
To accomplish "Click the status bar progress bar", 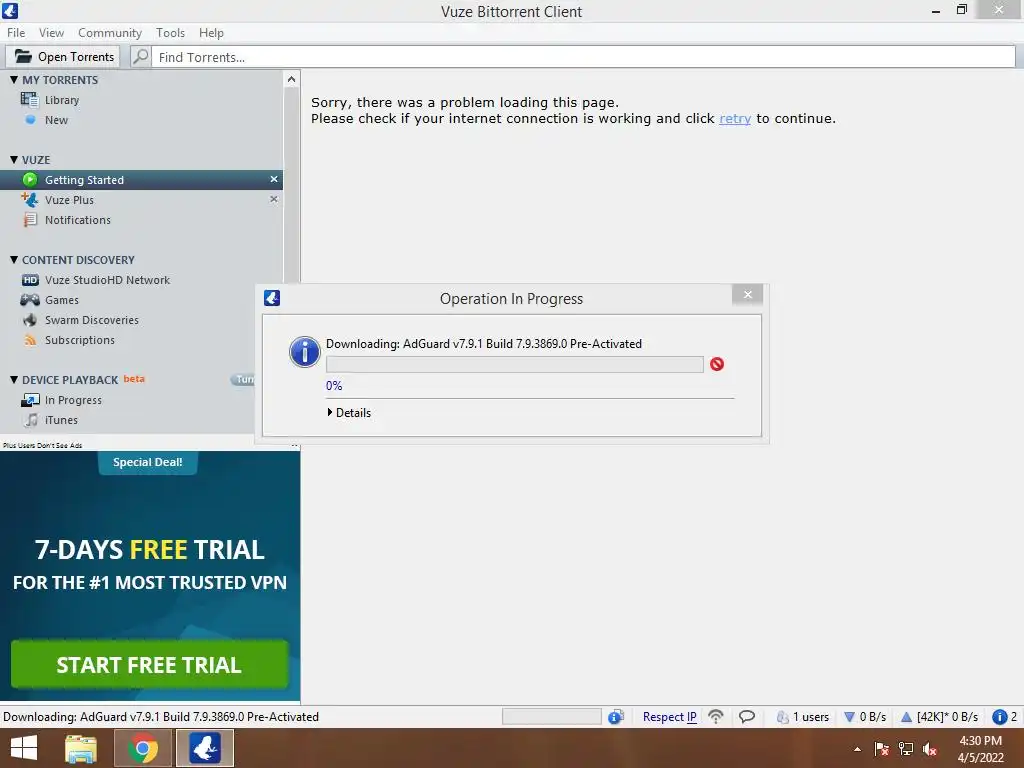I will click(x=552, y=717).
